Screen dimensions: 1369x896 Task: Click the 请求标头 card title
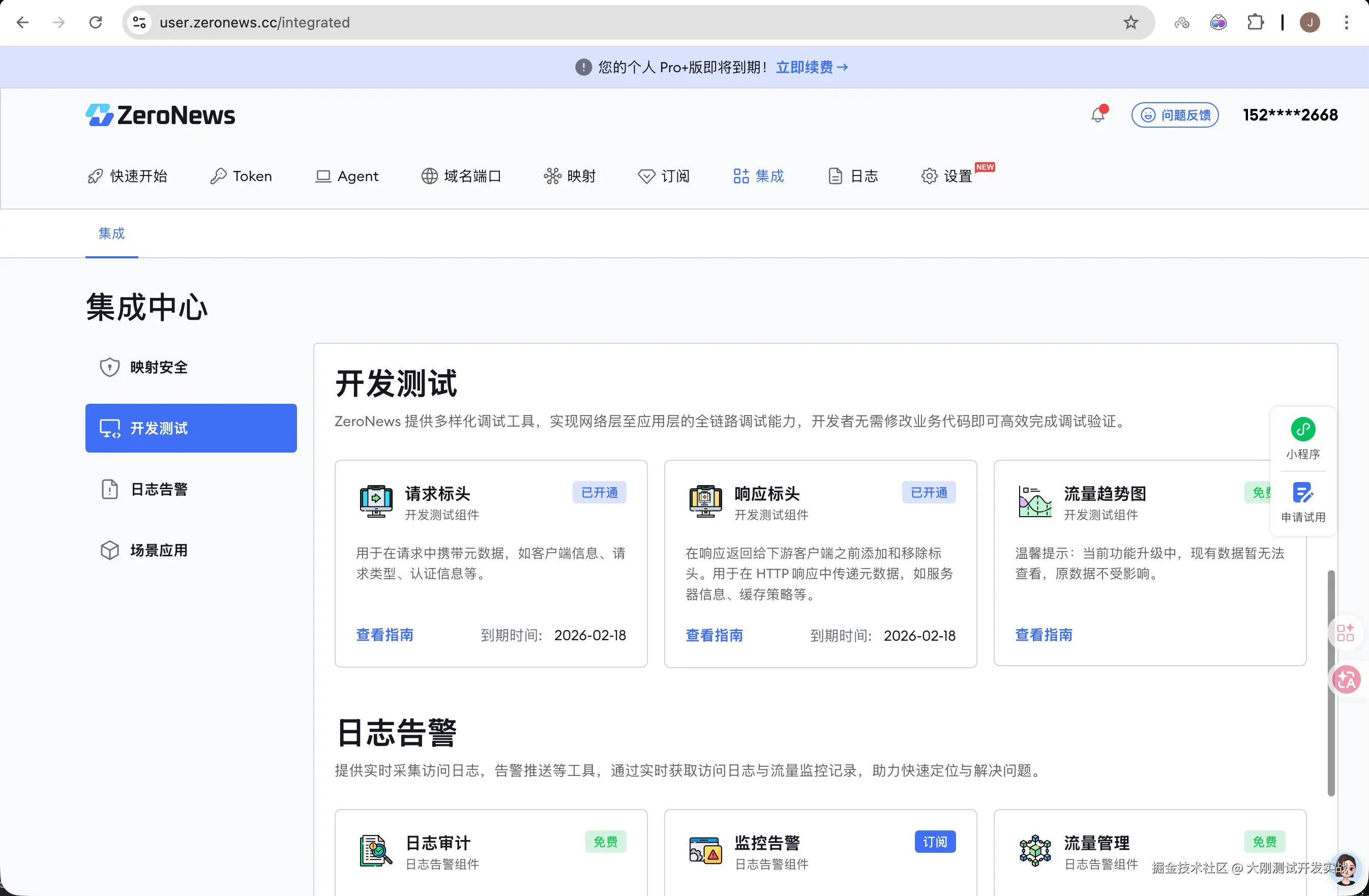click(437, 493)
